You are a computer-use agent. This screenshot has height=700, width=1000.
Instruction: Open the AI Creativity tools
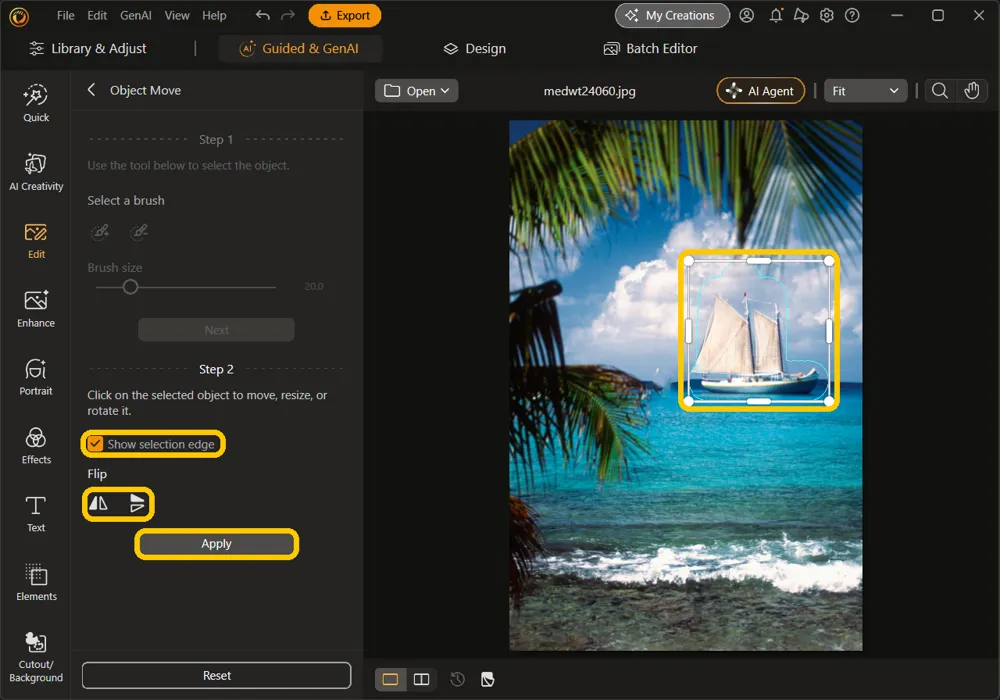(36, 172)
